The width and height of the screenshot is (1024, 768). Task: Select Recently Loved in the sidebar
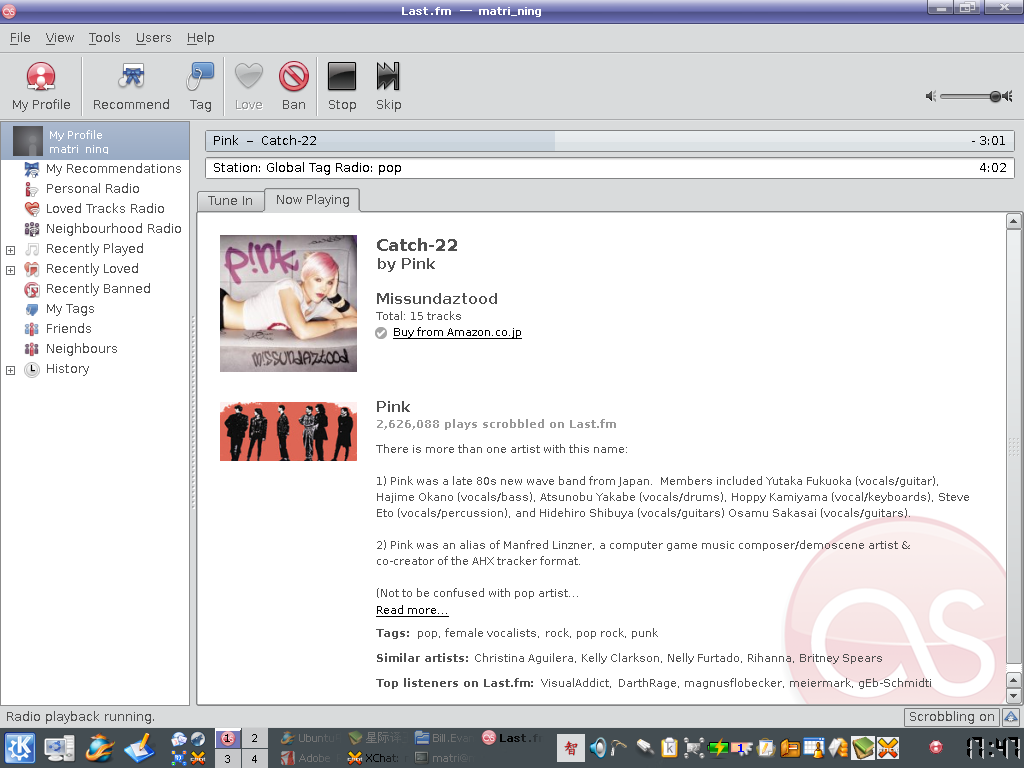click(x=91, y=268)
